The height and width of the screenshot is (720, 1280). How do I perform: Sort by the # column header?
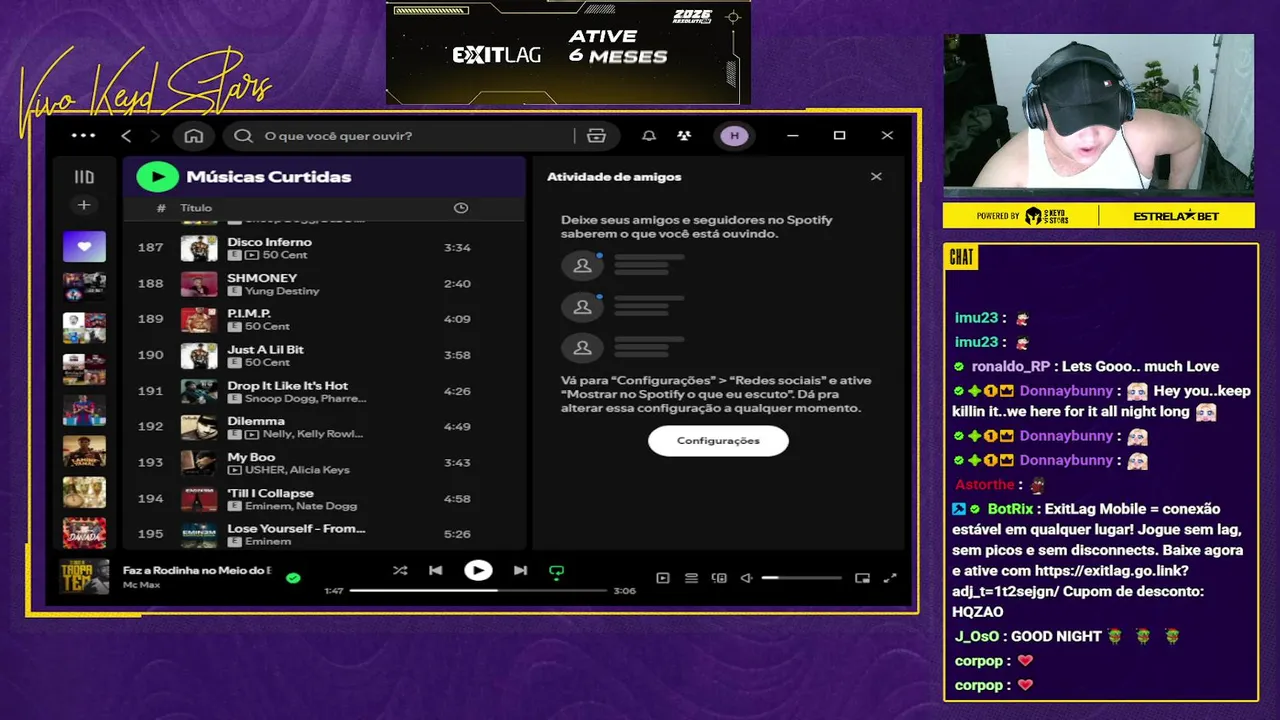click(161, 208)
